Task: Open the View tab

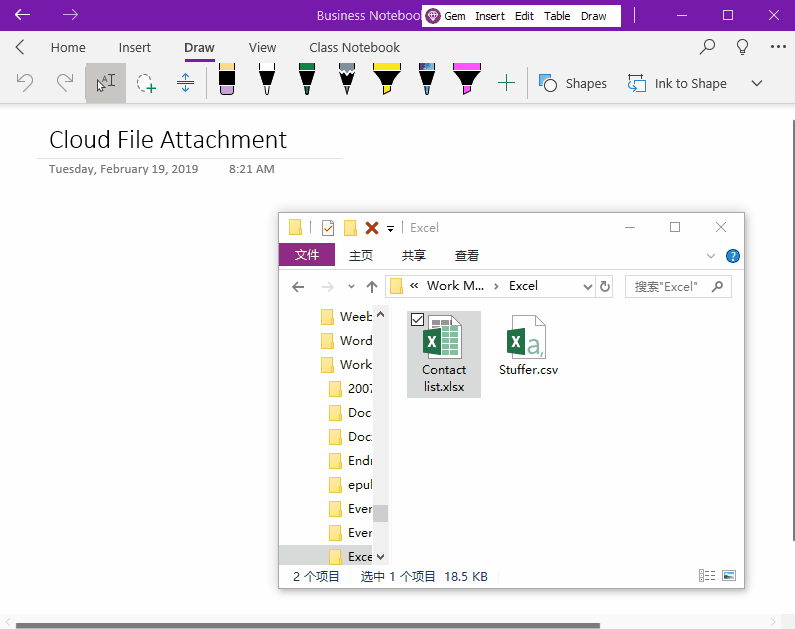Action: [x=262, y=48]
